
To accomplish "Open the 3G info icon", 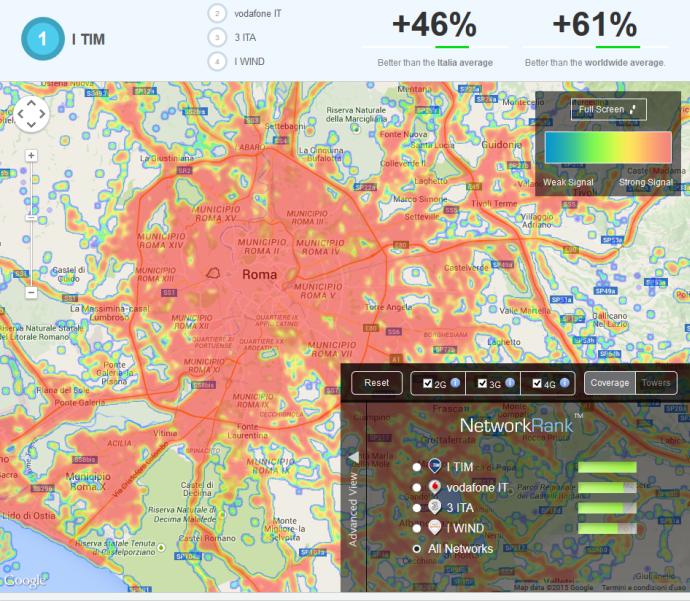I will [x=510, y=382].
